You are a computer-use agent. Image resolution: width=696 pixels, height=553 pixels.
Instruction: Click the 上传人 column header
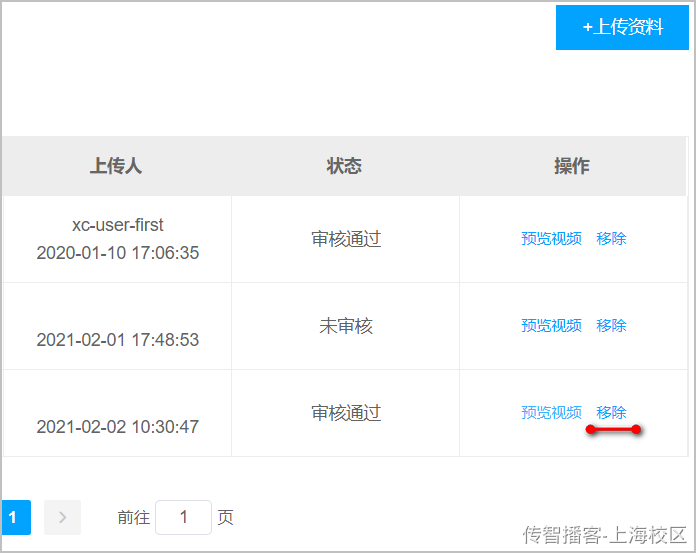tap(116, 166)
